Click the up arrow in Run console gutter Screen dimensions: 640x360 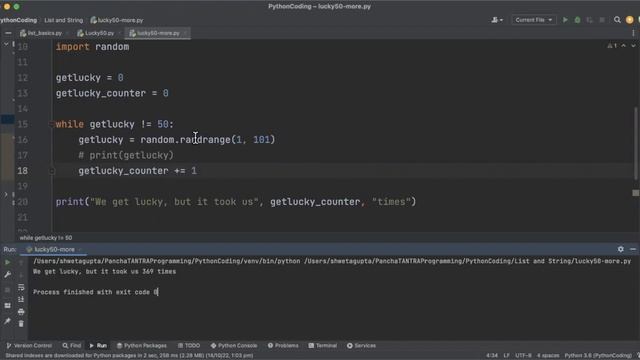(x=21, y=262)
